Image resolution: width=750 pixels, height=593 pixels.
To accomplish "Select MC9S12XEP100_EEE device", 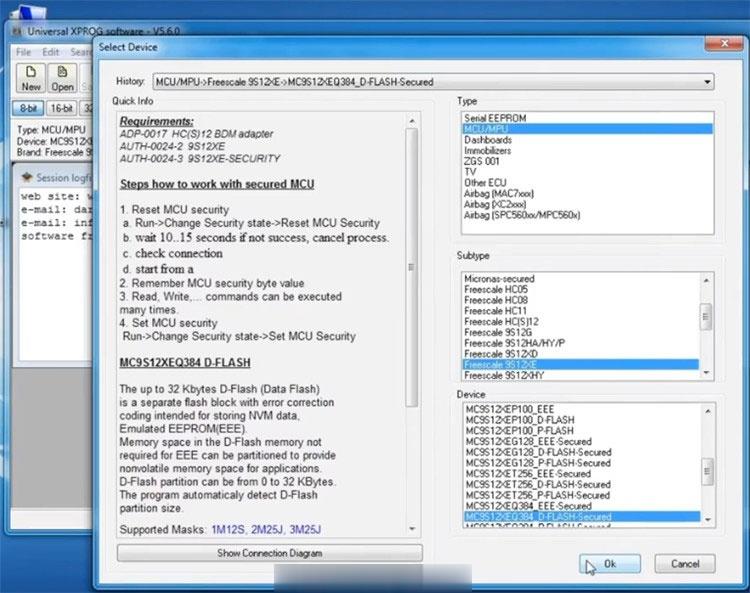I will [582, 409].
